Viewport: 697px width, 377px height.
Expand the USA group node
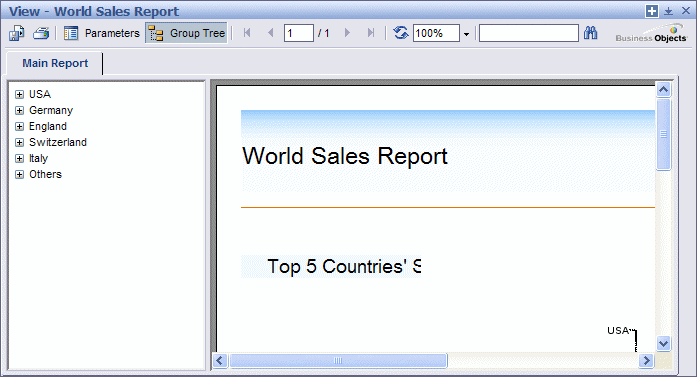click(19, 94)
